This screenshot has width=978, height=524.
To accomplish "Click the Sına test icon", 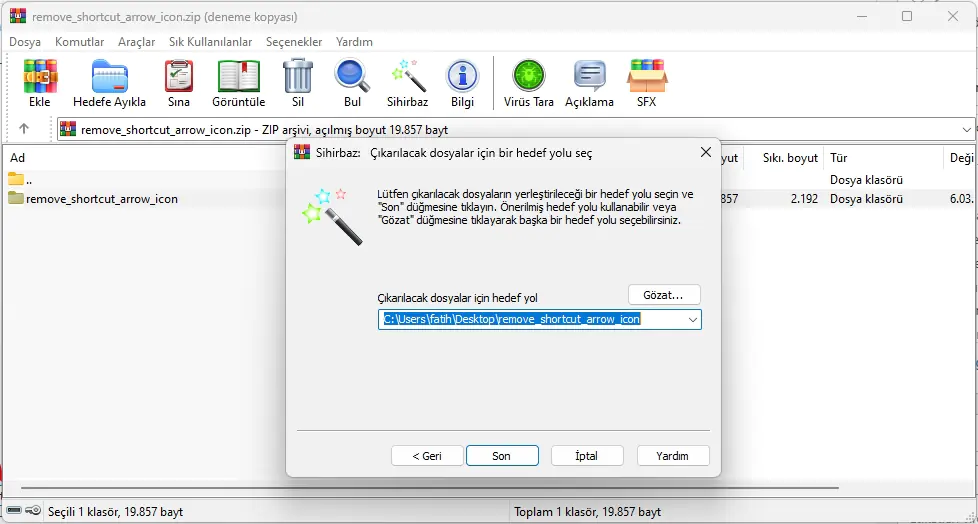I will [179, 76].
